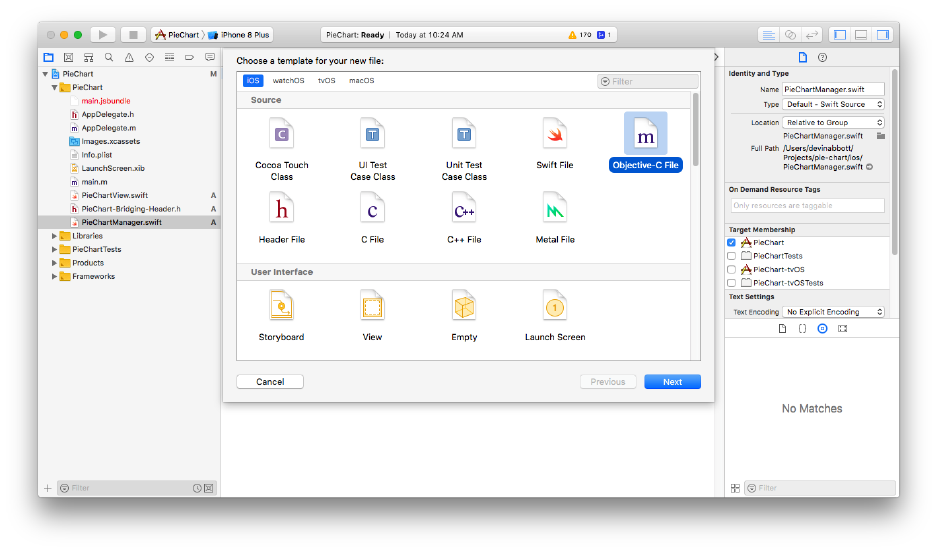Image resolution: width=937 pixels, height=551 pixels.
Task: Show the Source Control navigator
Action: [x=69, y=57]
